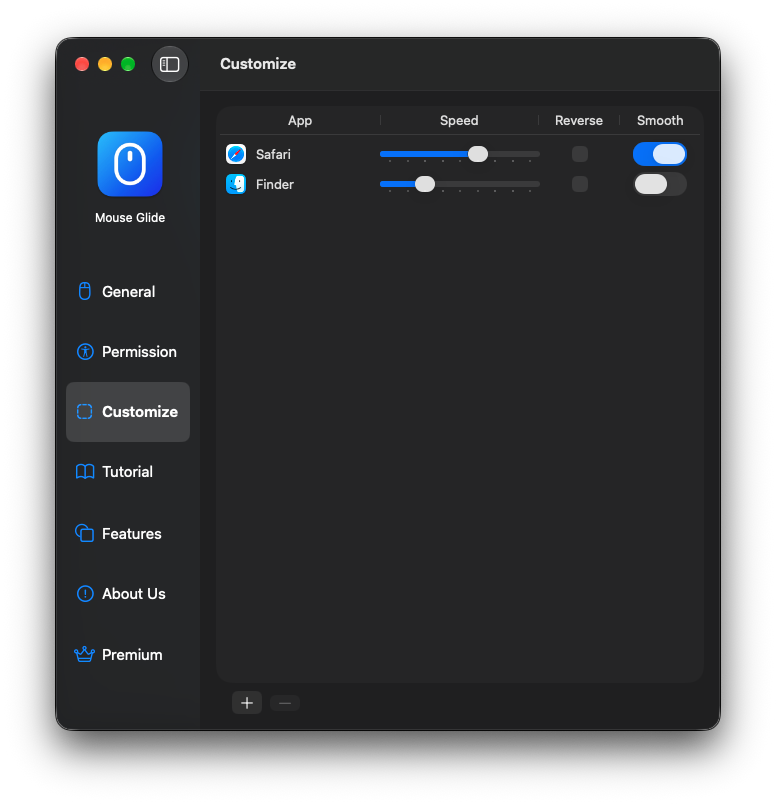Viewport: 776px width, 804px height.
Task: Open the Permission section
Action: pos(128,352)
